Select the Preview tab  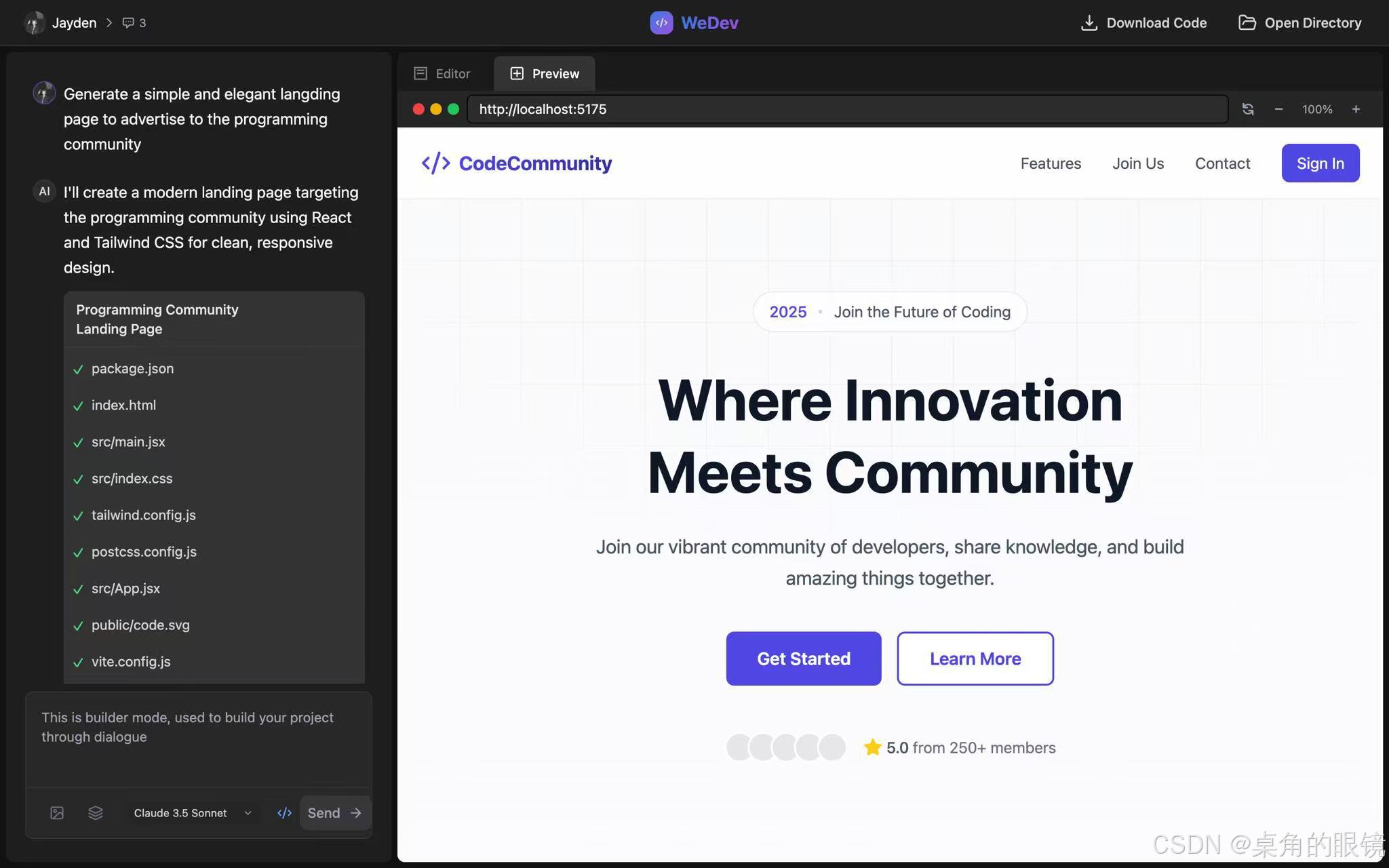pos(545,73)
